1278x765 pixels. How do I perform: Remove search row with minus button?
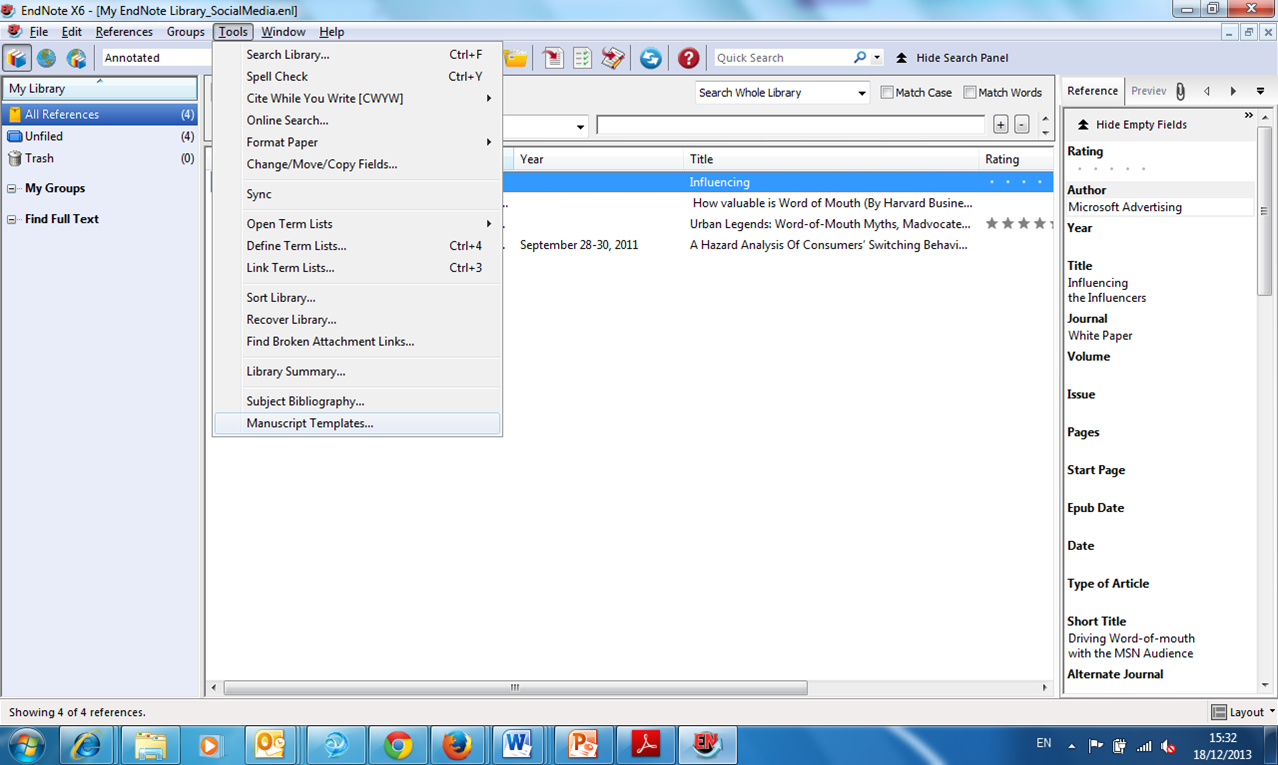[x=1022, y=125]
